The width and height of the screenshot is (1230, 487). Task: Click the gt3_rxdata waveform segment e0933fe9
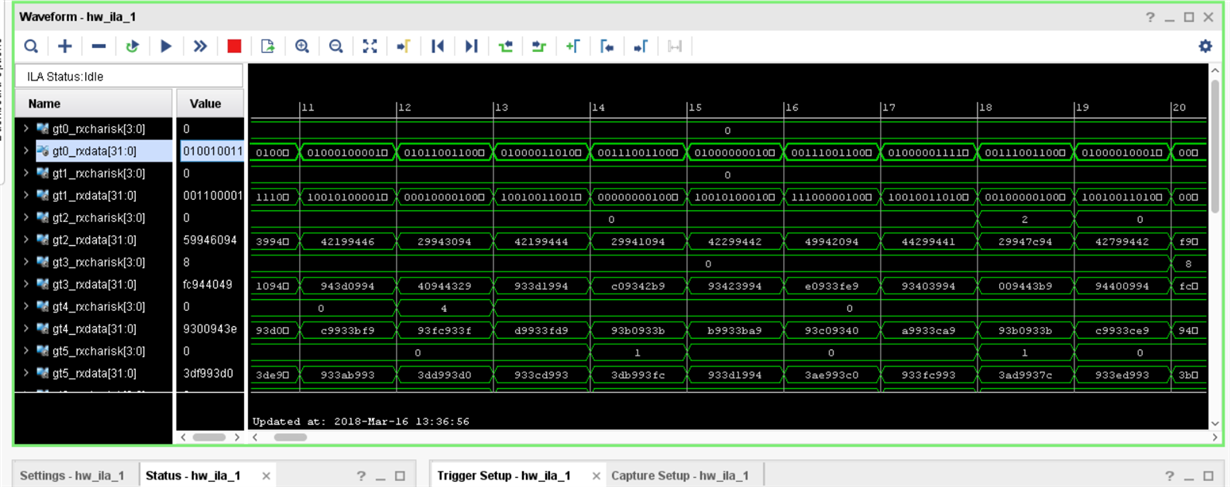coord(833,285)
